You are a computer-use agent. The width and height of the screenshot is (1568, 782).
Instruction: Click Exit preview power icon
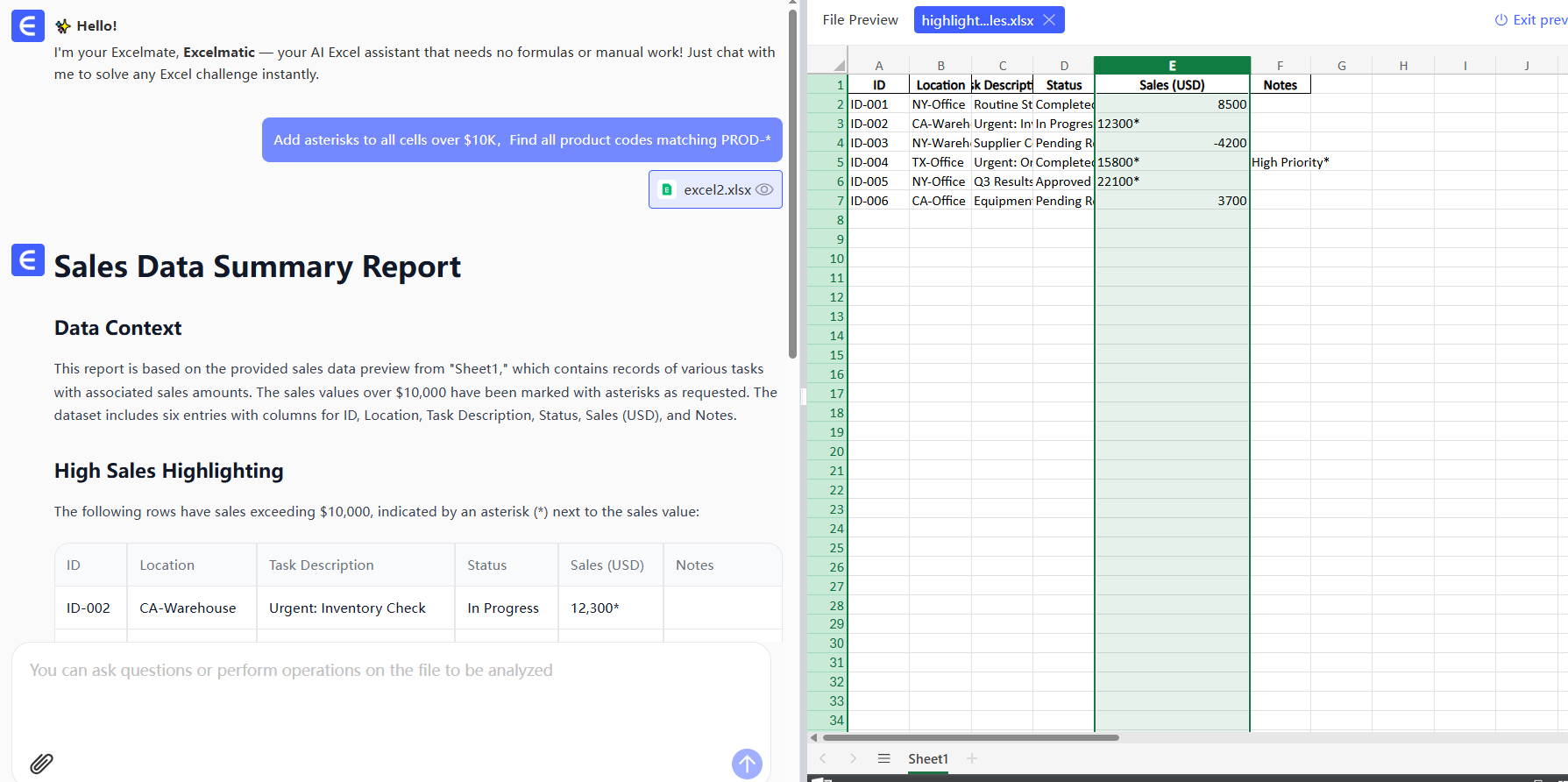pyautogui.click(x=1501, y=20)
